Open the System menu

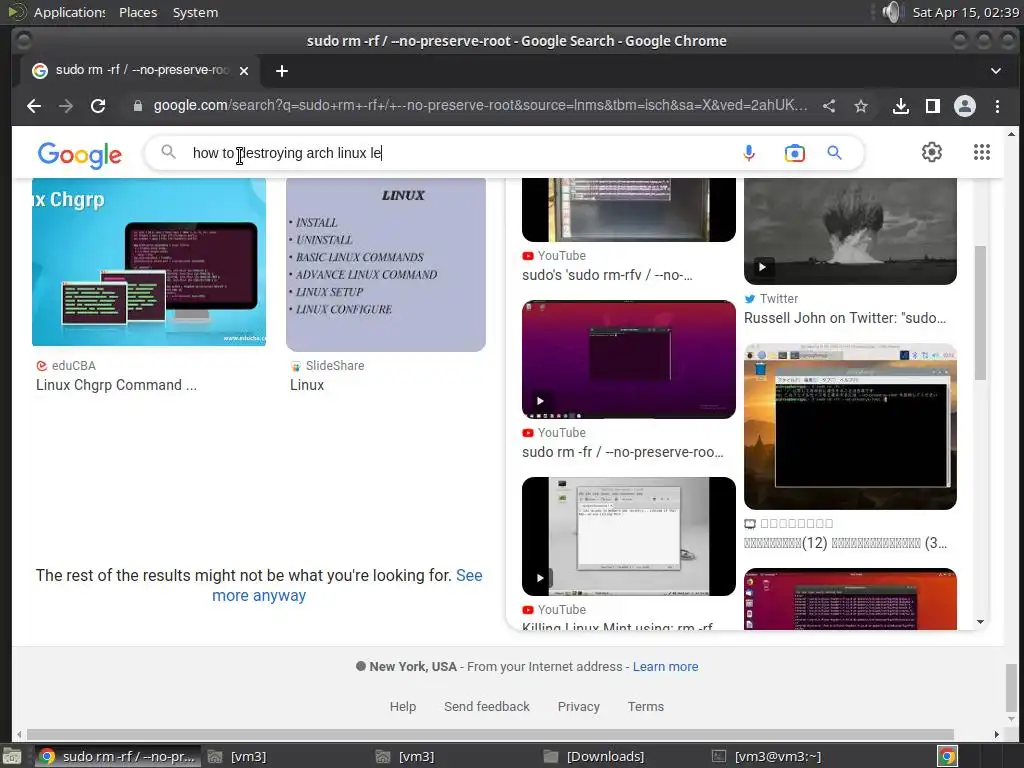[195, 12]
